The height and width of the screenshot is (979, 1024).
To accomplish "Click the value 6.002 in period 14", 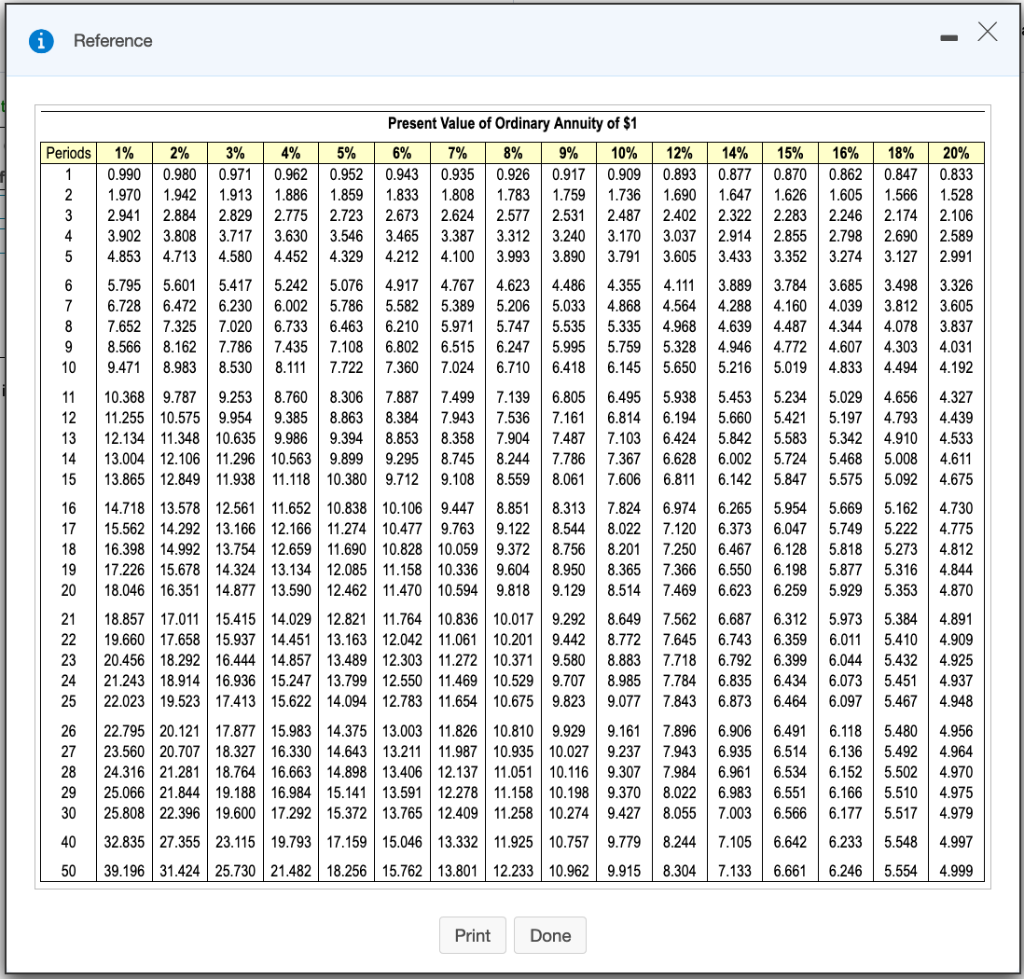I will tap(735, 459).
